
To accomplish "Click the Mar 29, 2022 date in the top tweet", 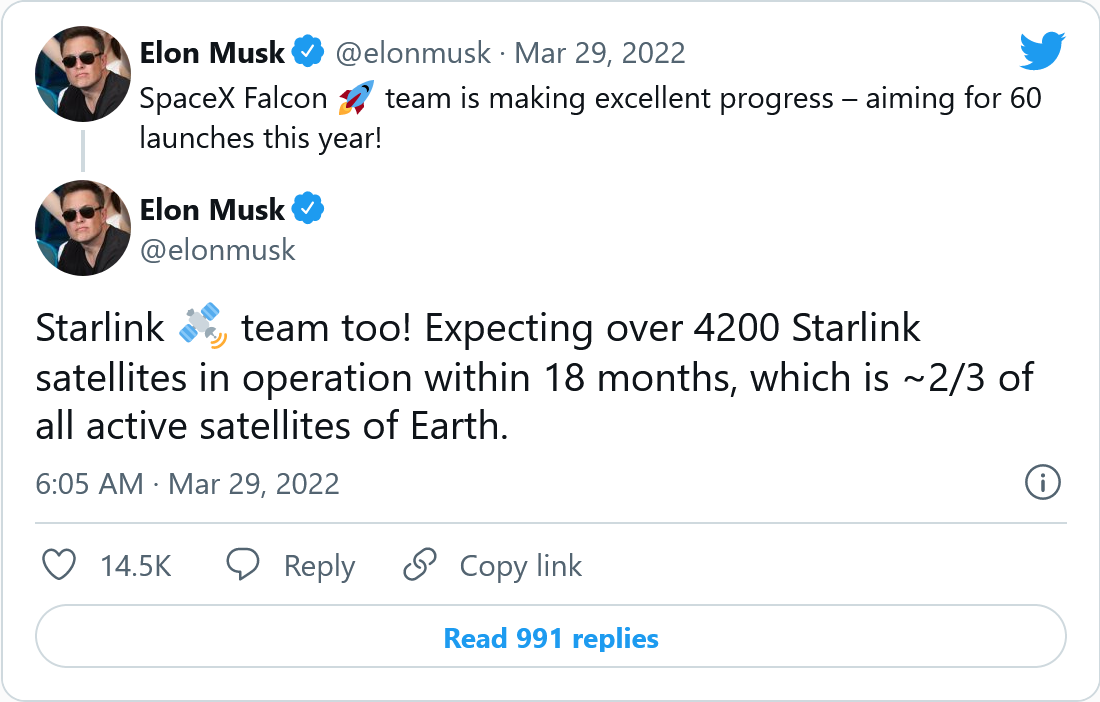I will [x=600, y=52].
